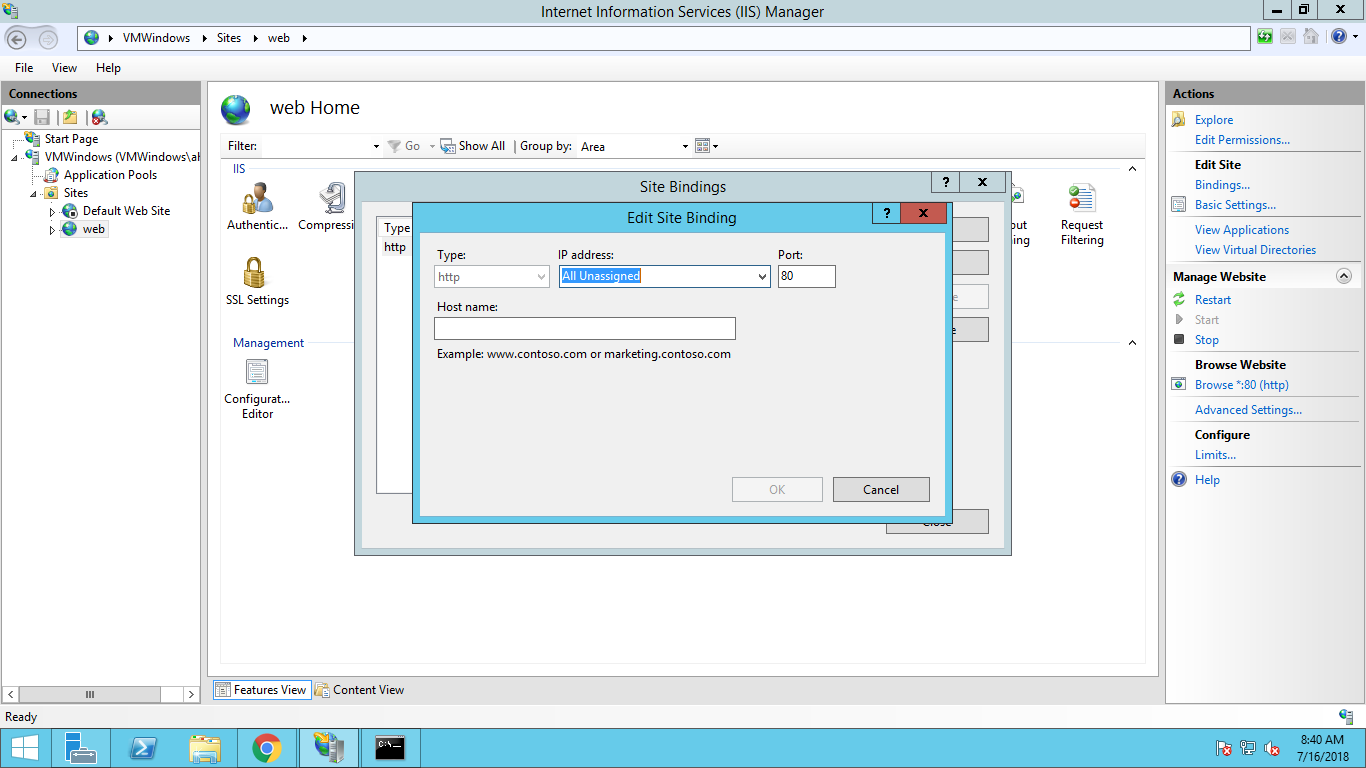Open the IP address dropdown
Screen dimensions: 1366x768
pyautogui.click(x=761, y=276)
